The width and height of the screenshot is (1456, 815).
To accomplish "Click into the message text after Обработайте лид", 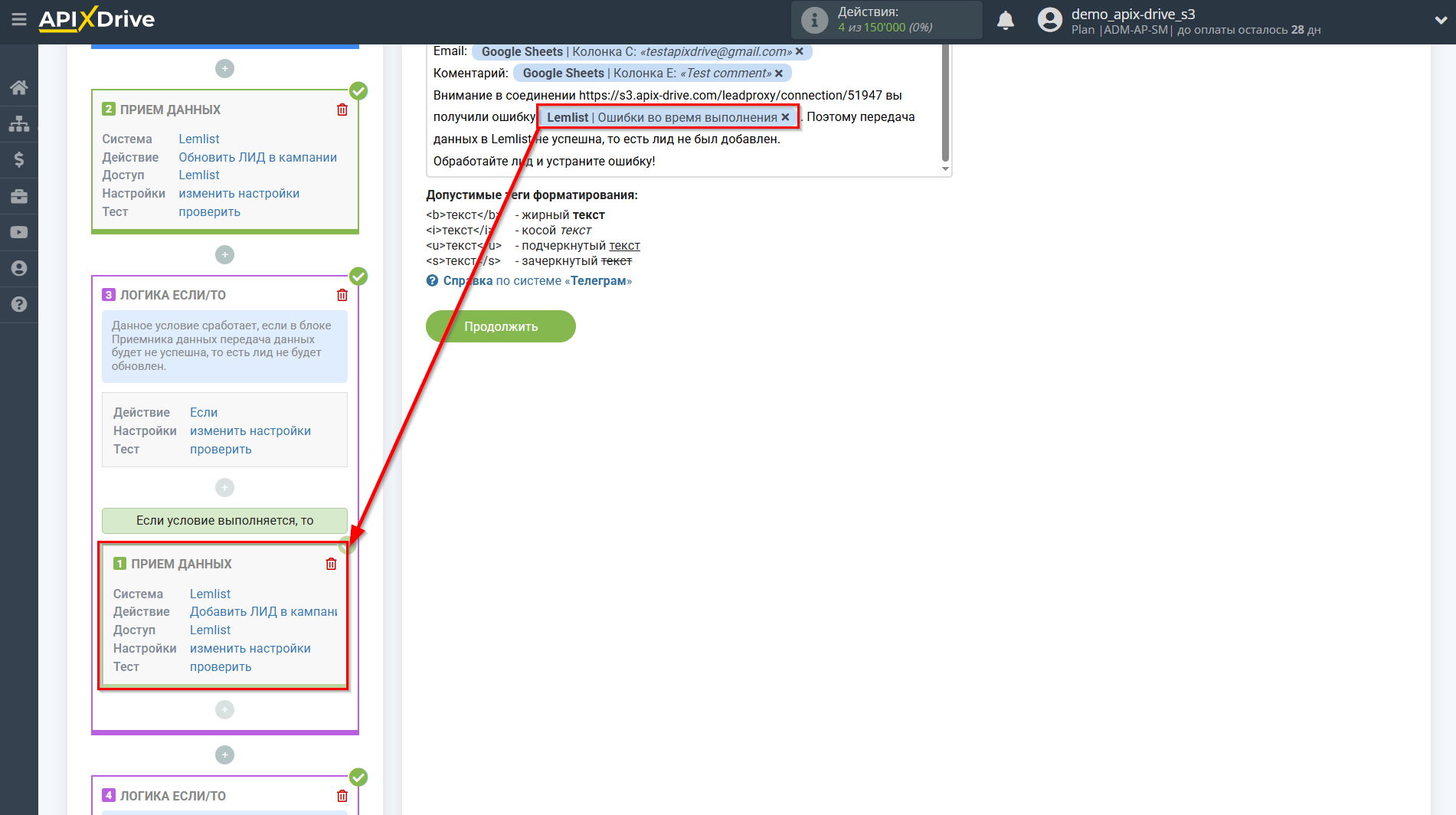I will 545,161.
